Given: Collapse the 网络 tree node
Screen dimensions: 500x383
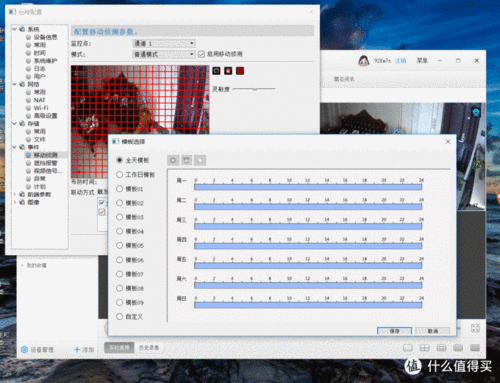Looking at the screenshot, I should [x=14, y=84].
